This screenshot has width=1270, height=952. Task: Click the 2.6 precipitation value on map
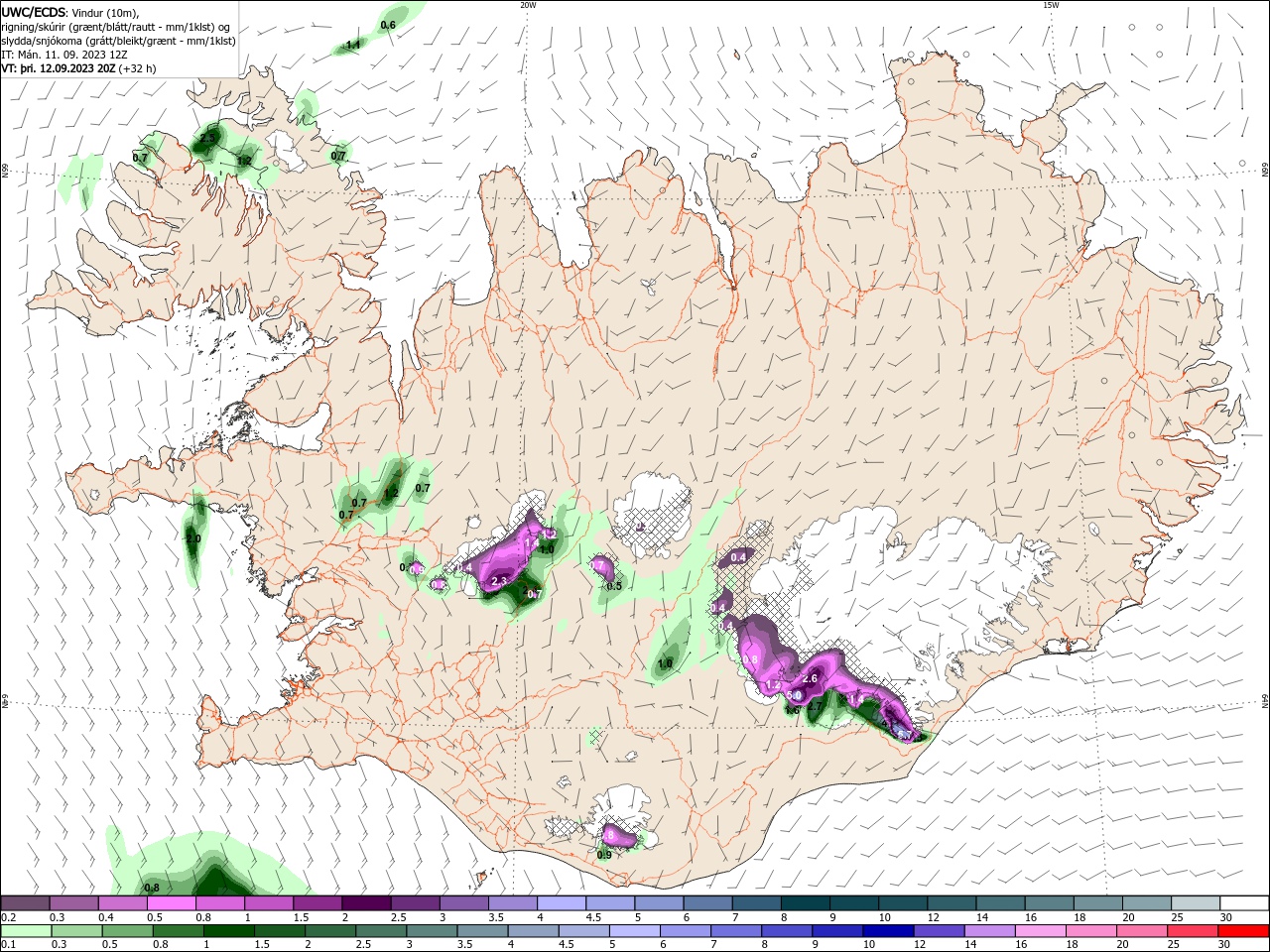(810, 678)
